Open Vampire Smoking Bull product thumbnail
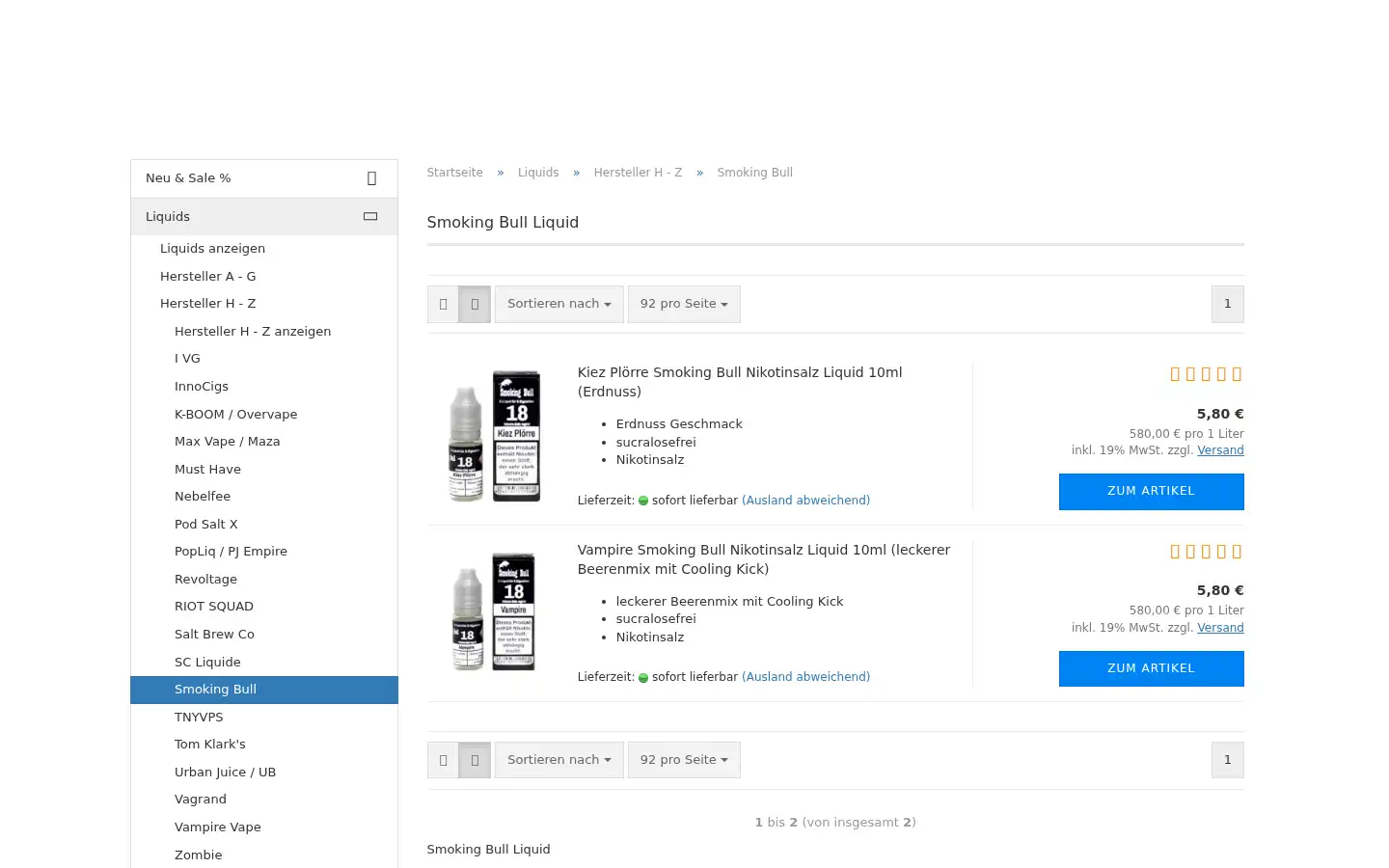The image size is (1389, 868). point(493,612)
